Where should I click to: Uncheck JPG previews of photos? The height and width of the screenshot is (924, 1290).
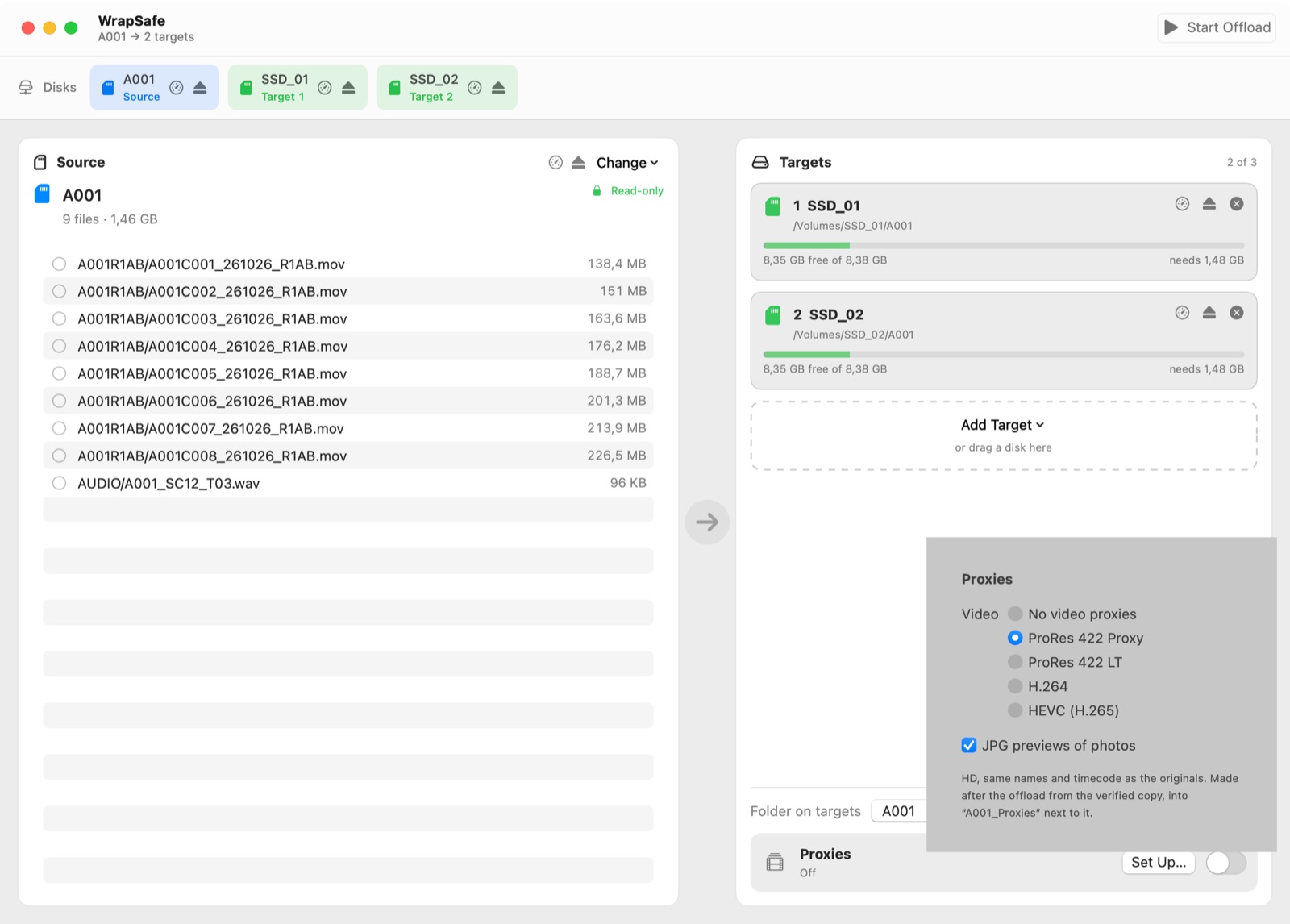[969, 745]
